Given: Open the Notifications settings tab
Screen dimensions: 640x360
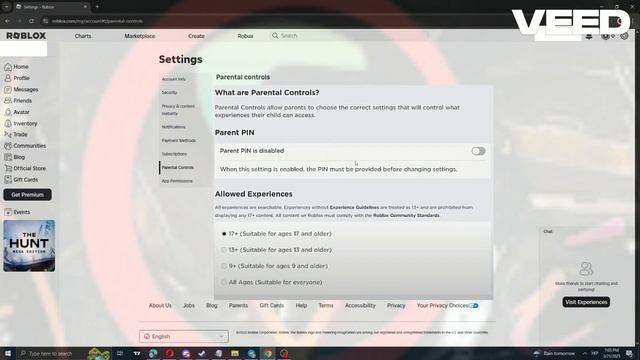Looking at the screenshot, I should pos(173,127).
